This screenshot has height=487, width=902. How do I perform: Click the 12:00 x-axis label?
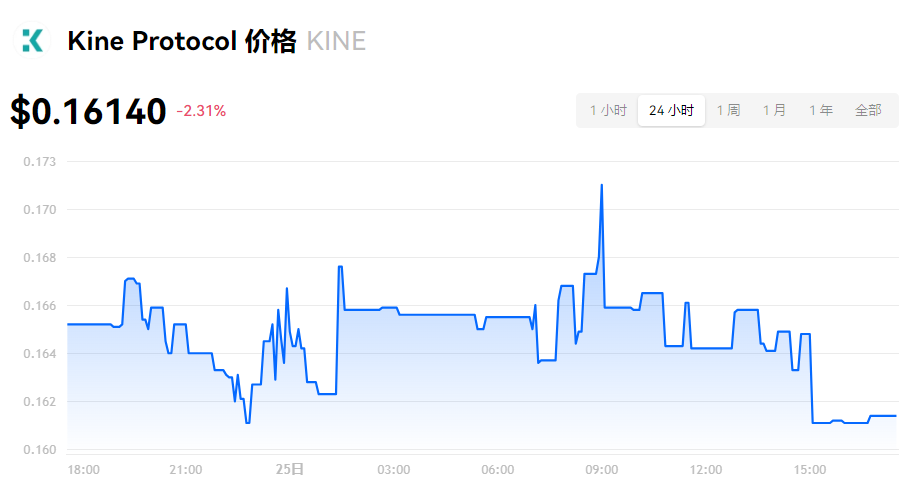[x=706, y=470]
